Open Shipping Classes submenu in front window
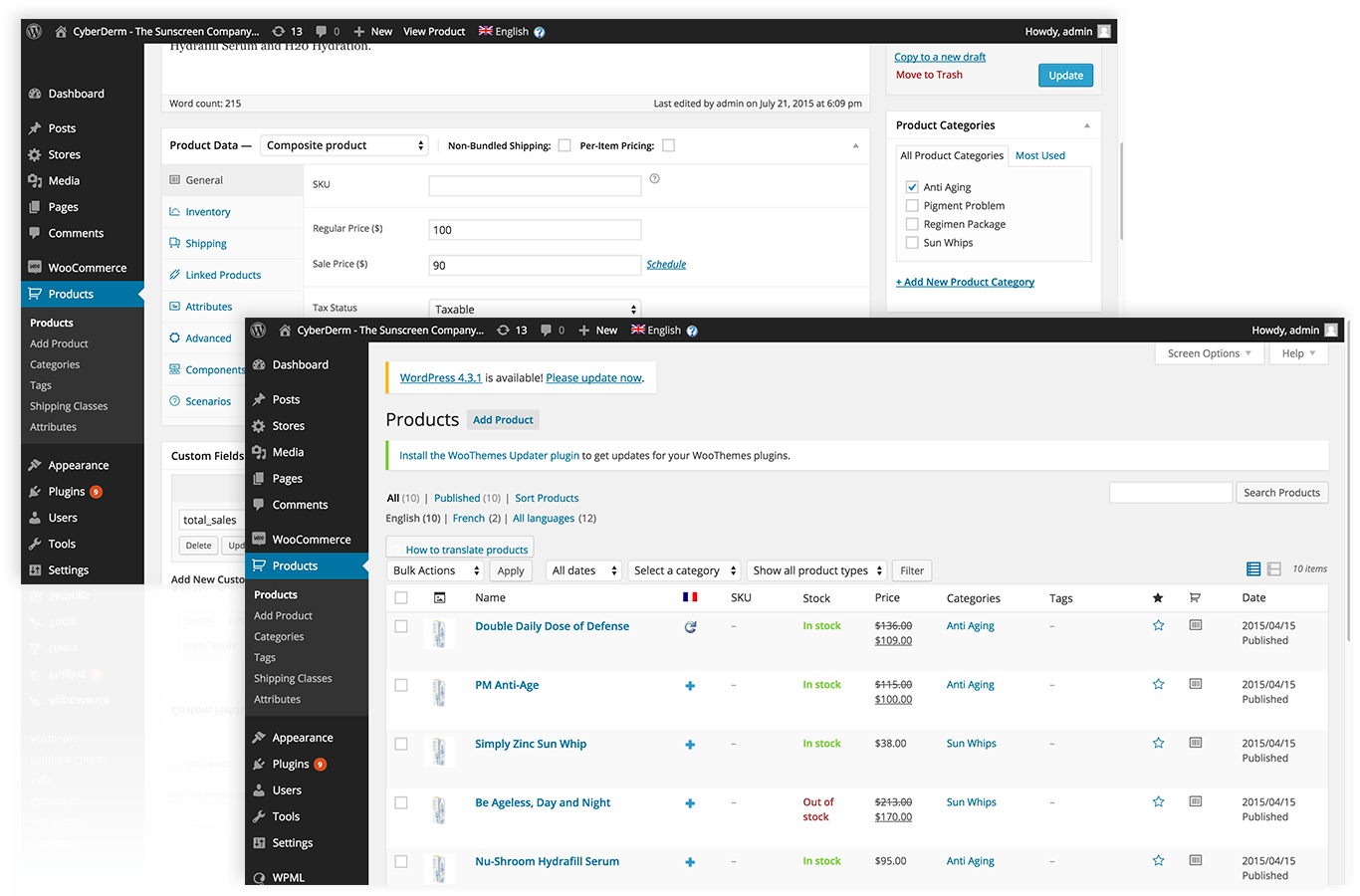The width and height of the screenshot is (1360, 896). (x=293, y=678)
